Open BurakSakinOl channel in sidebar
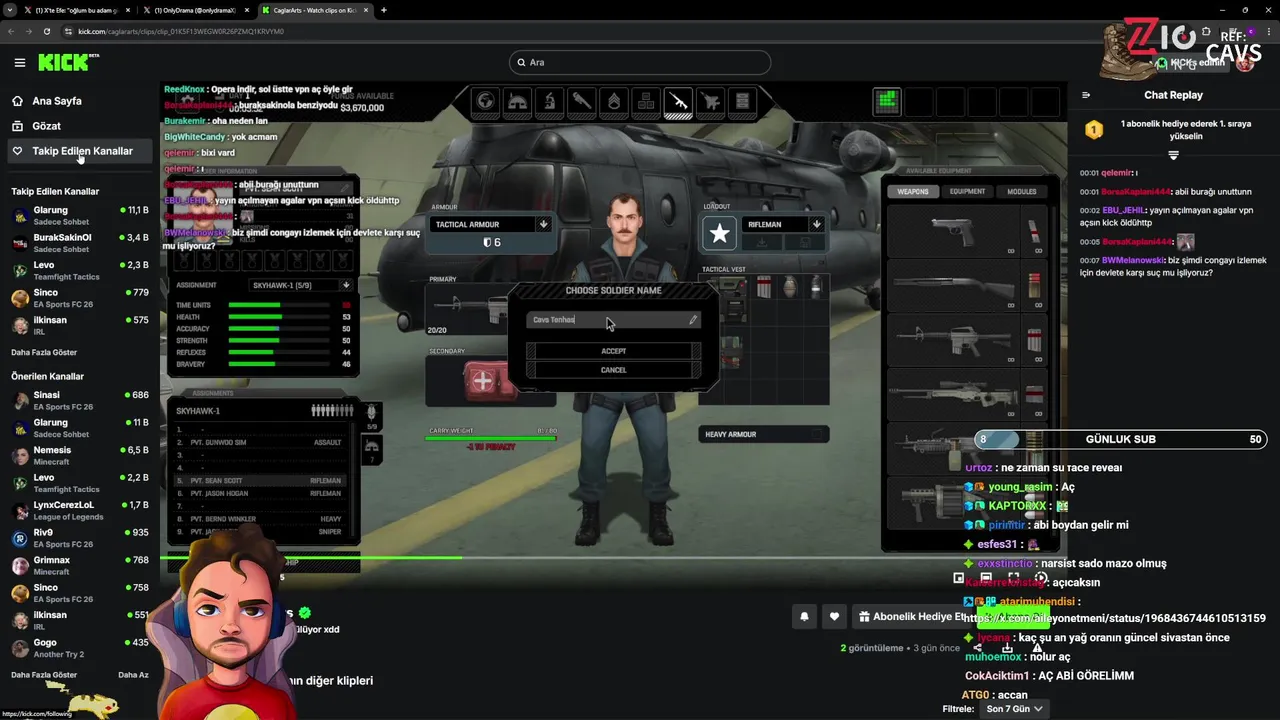The height and width of the screenshot is (720, 1280). (x=78, y=243)
